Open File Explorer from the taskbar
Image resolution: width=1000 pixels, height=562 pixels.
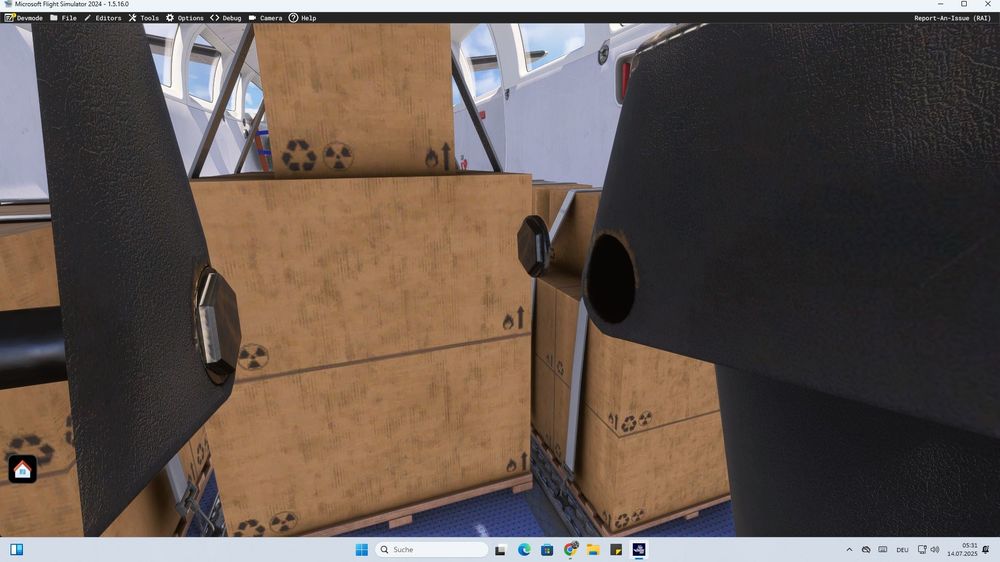pyautogui.click(x=593, y=550)
